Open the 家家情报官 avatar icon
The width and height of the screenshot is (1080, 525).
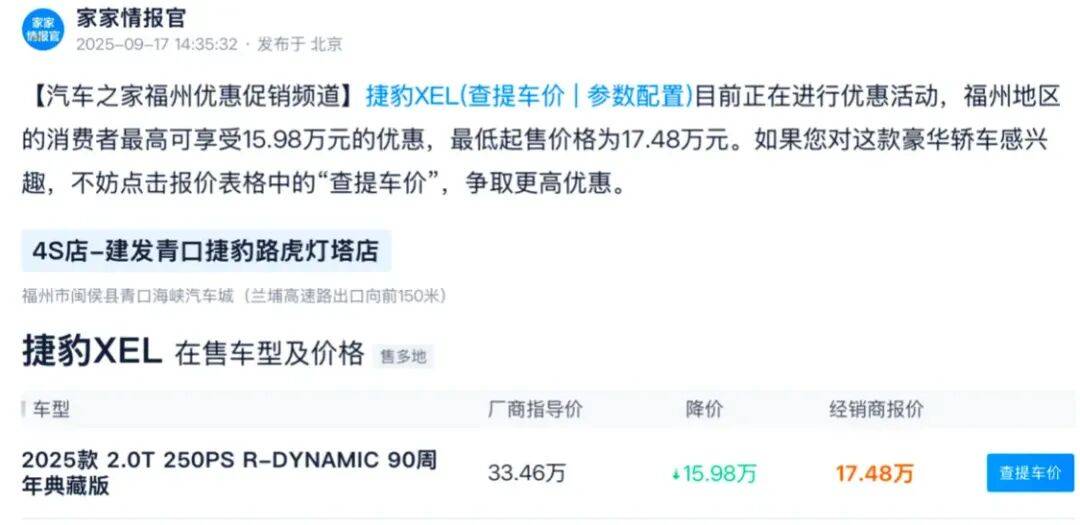[x=43, y=30]
